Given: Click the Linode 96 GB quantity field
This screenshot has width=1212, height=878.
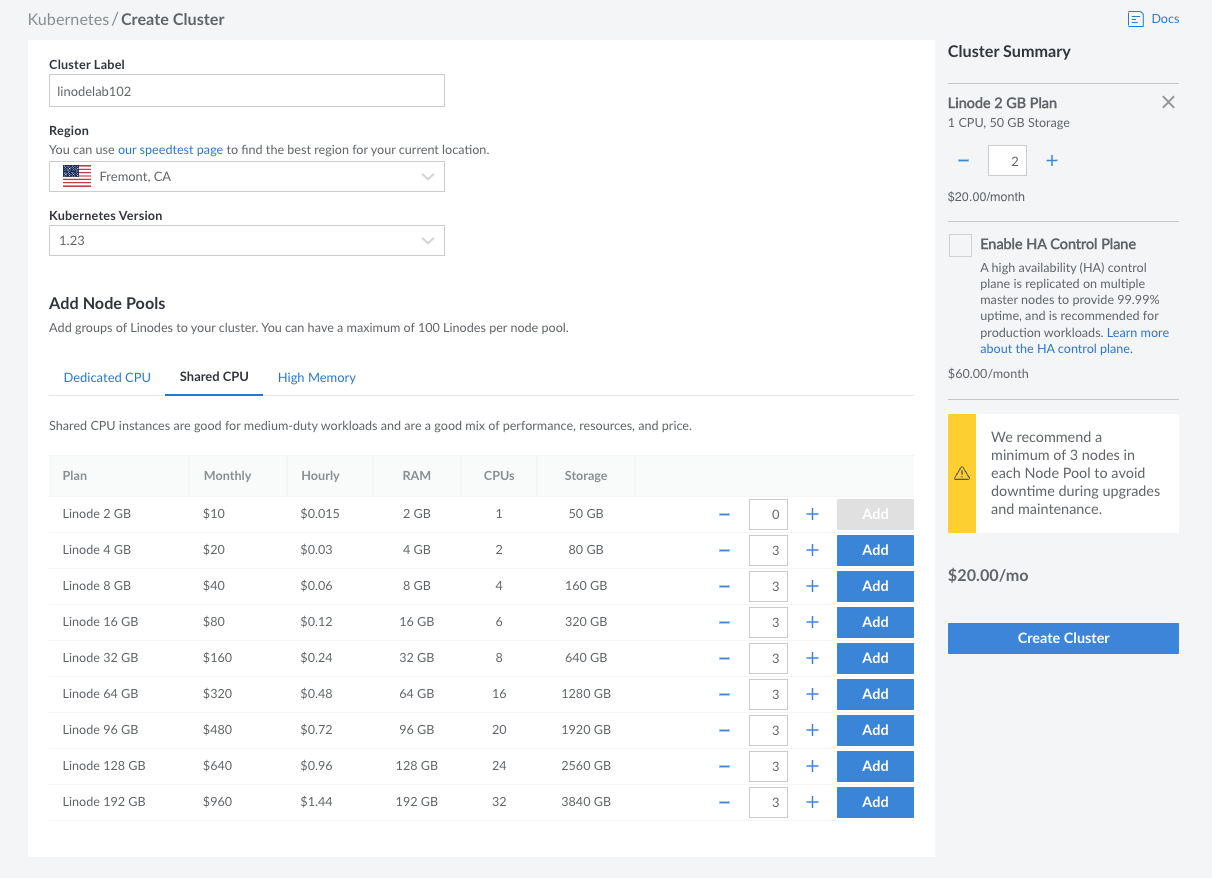Looking at the screenshot, I should (768, 730).
